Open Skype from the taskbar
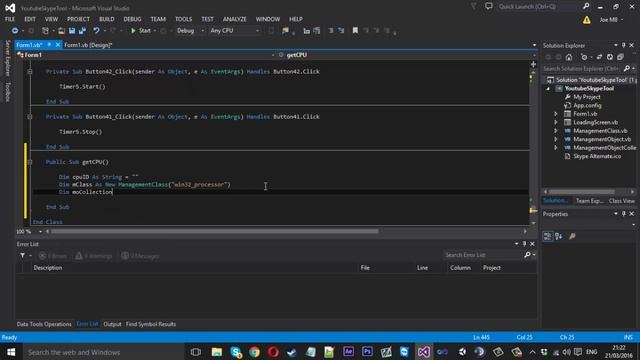The image size is (640, 360). (x=236, y=352)
